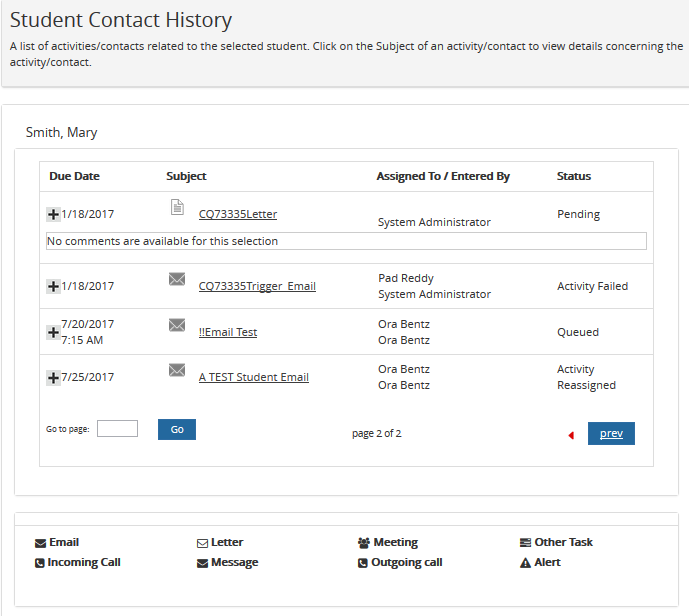The height and width of the screenshot is (616, 689).
Task: Click the Letter legend label
Action: coord(227,542)
